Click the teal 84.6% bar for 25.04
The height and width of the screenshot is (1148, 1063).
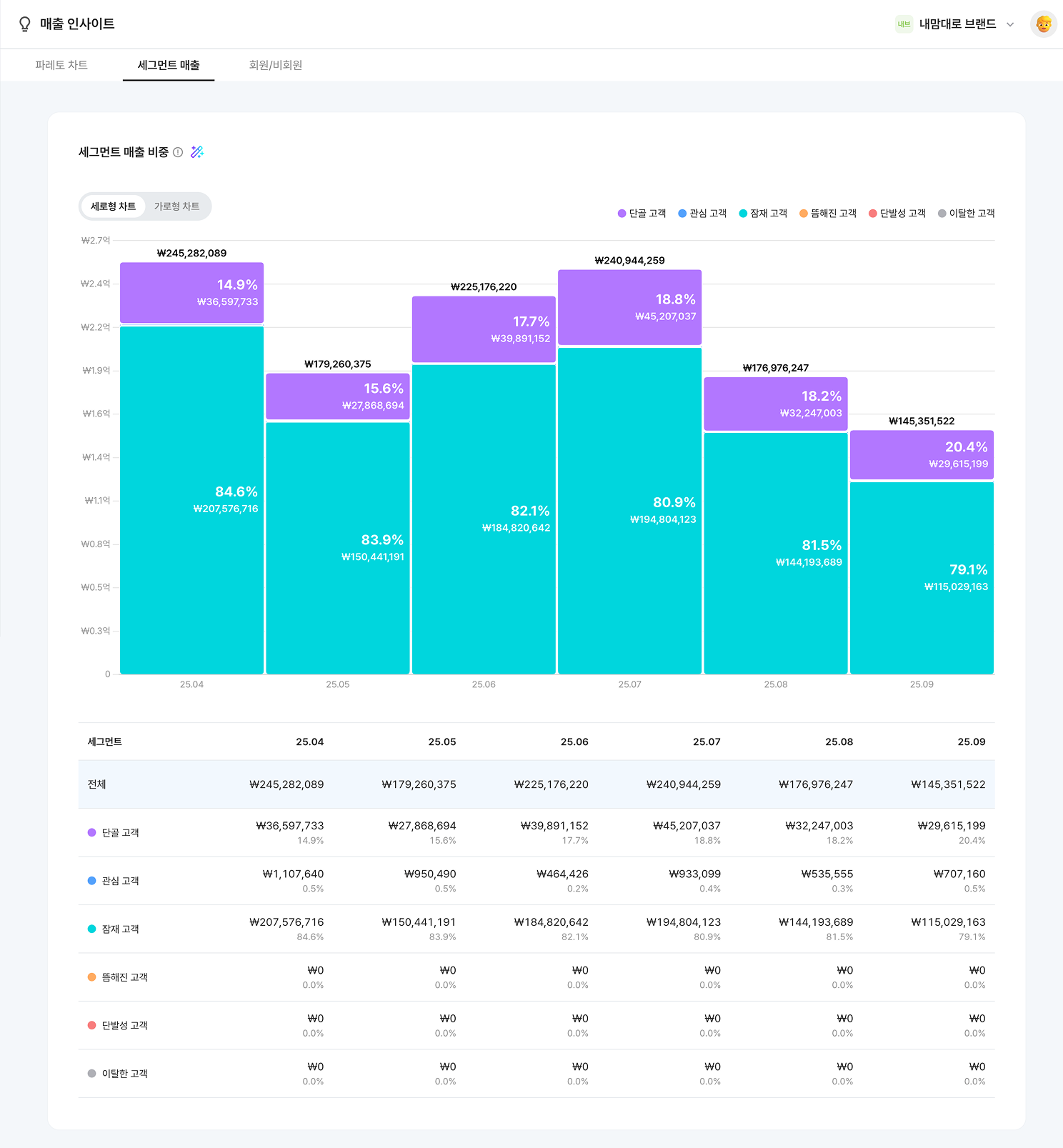(x=191, y=500)
